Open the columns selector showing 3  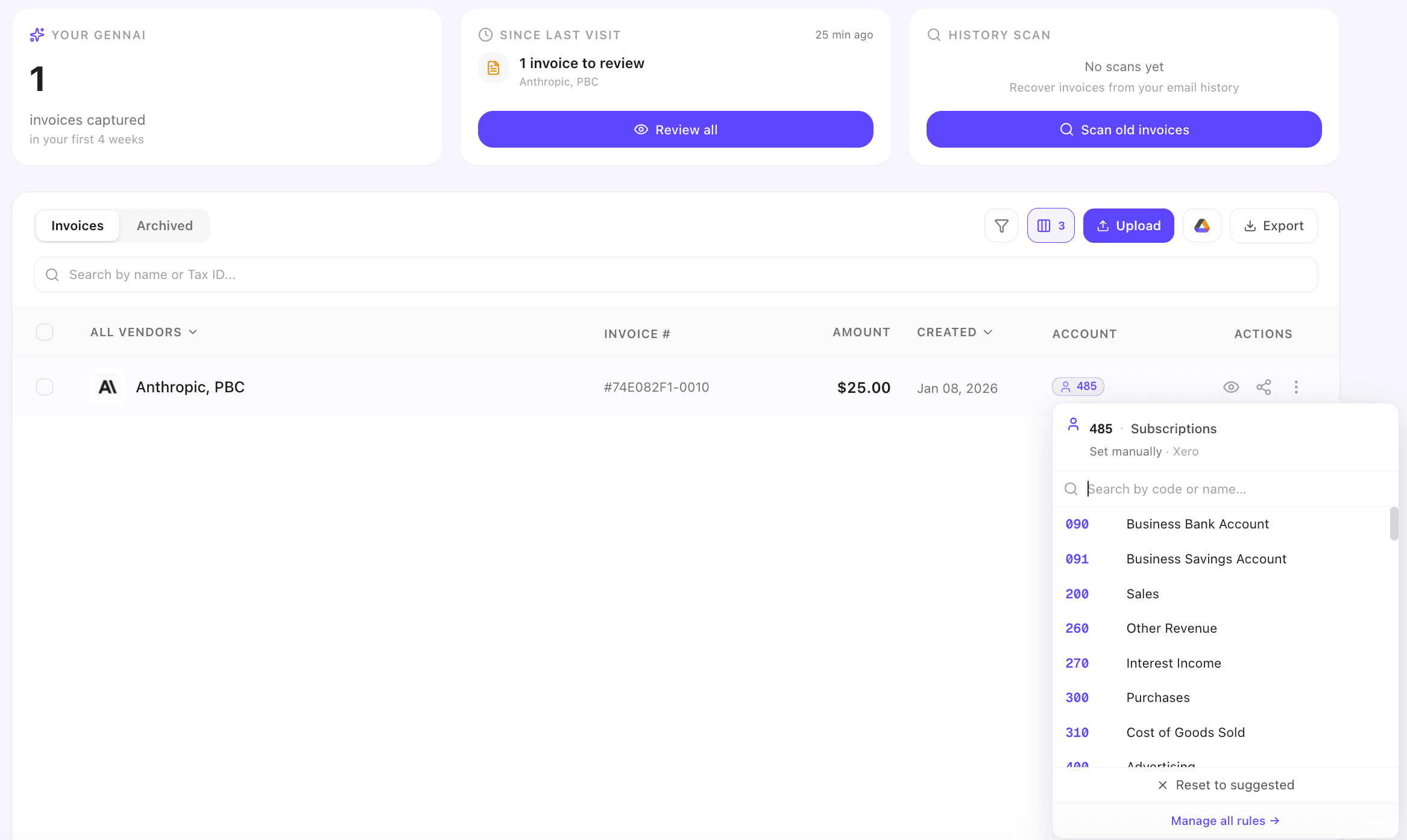(1051, 226)
